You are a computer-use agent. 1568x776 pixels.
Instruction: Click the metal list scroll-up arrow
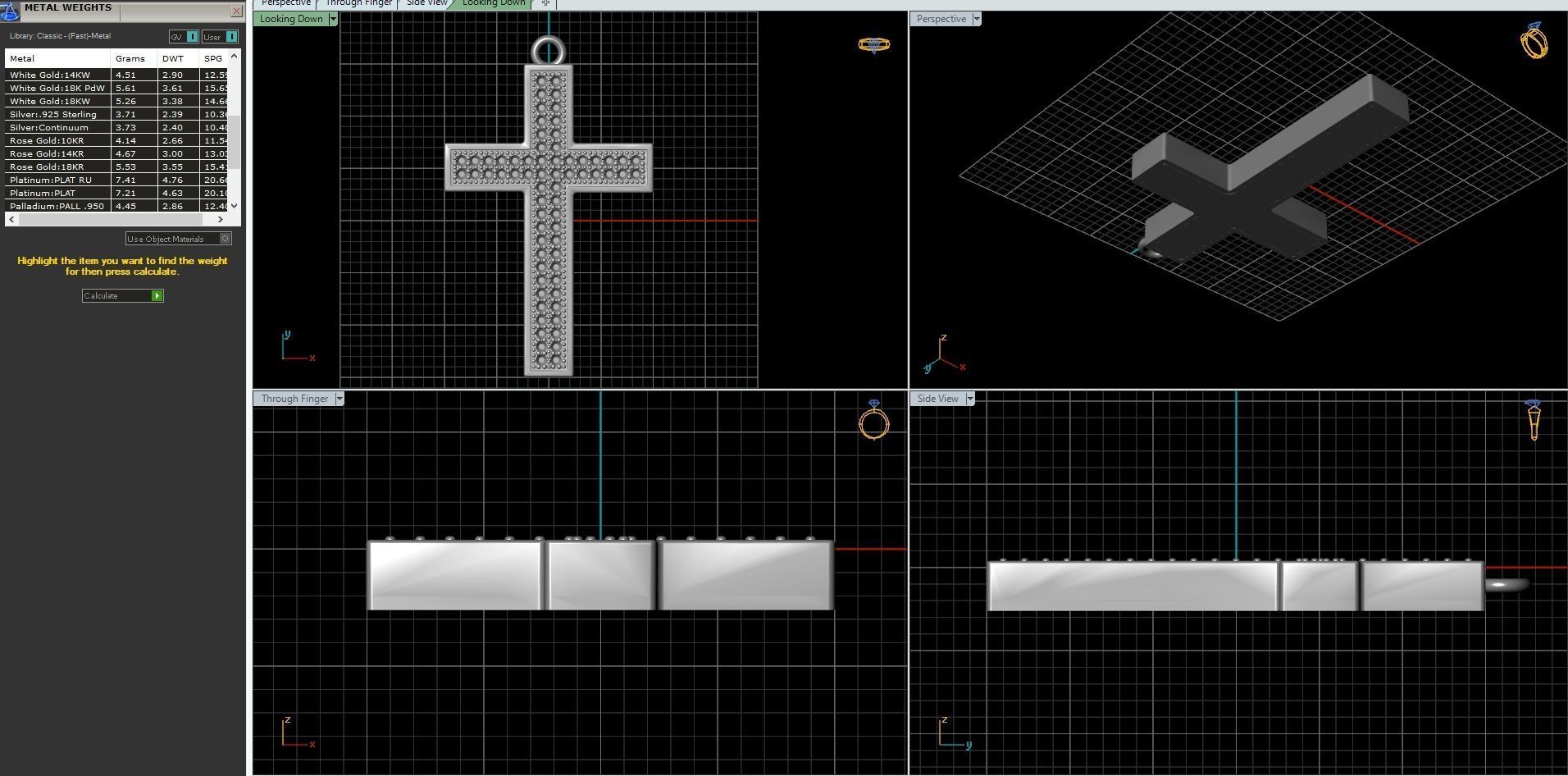tap(235, 55)
